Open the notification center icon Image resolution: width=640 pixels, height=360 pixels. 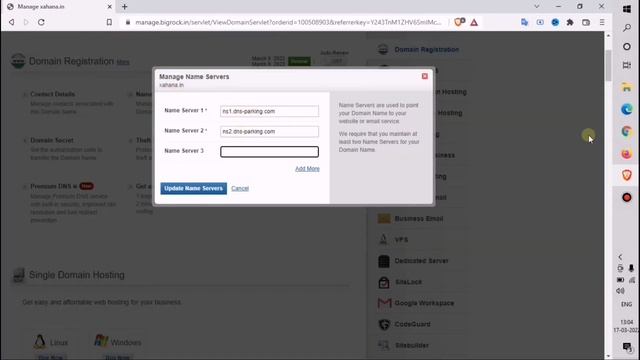coord(627,347)
